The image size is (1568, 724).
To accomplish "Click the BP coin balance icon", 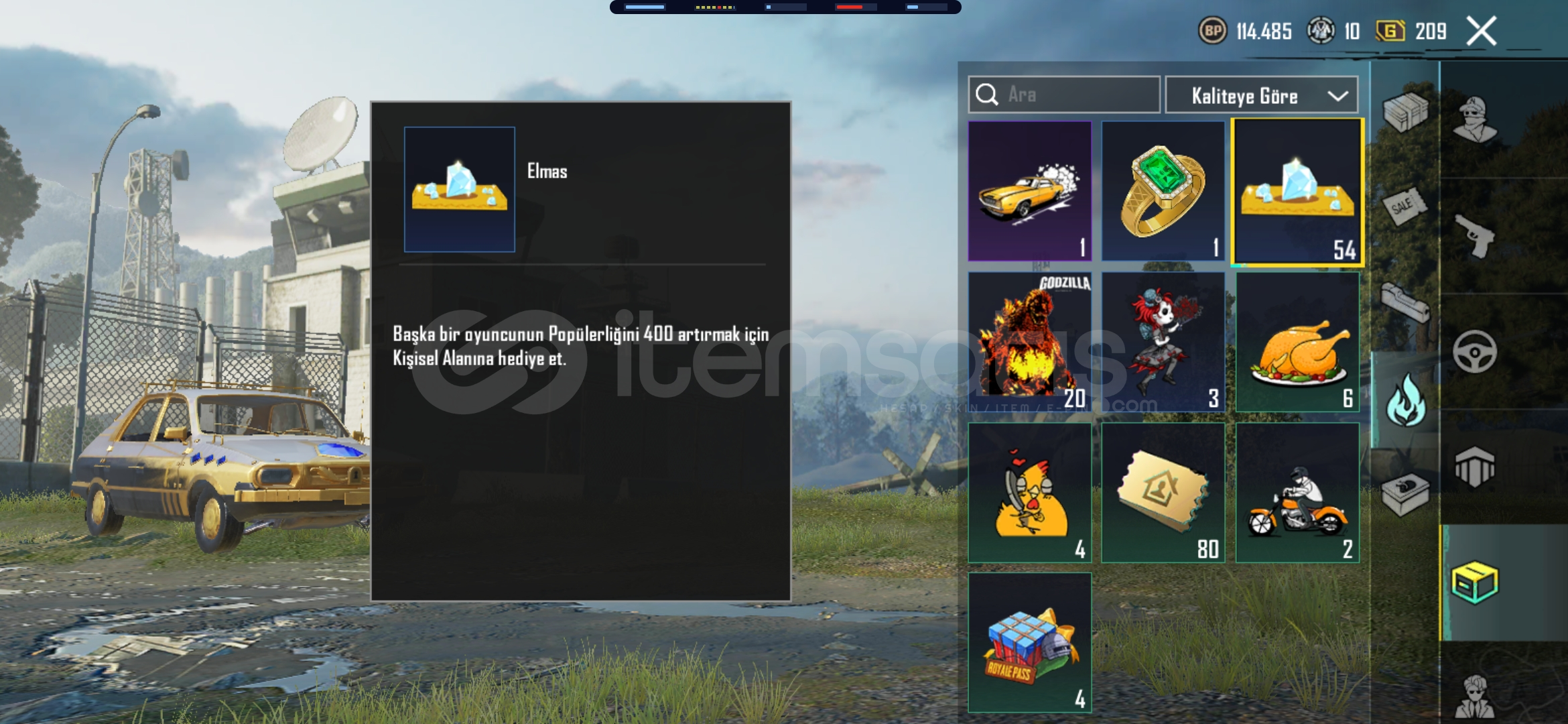I will [1212, 31].
